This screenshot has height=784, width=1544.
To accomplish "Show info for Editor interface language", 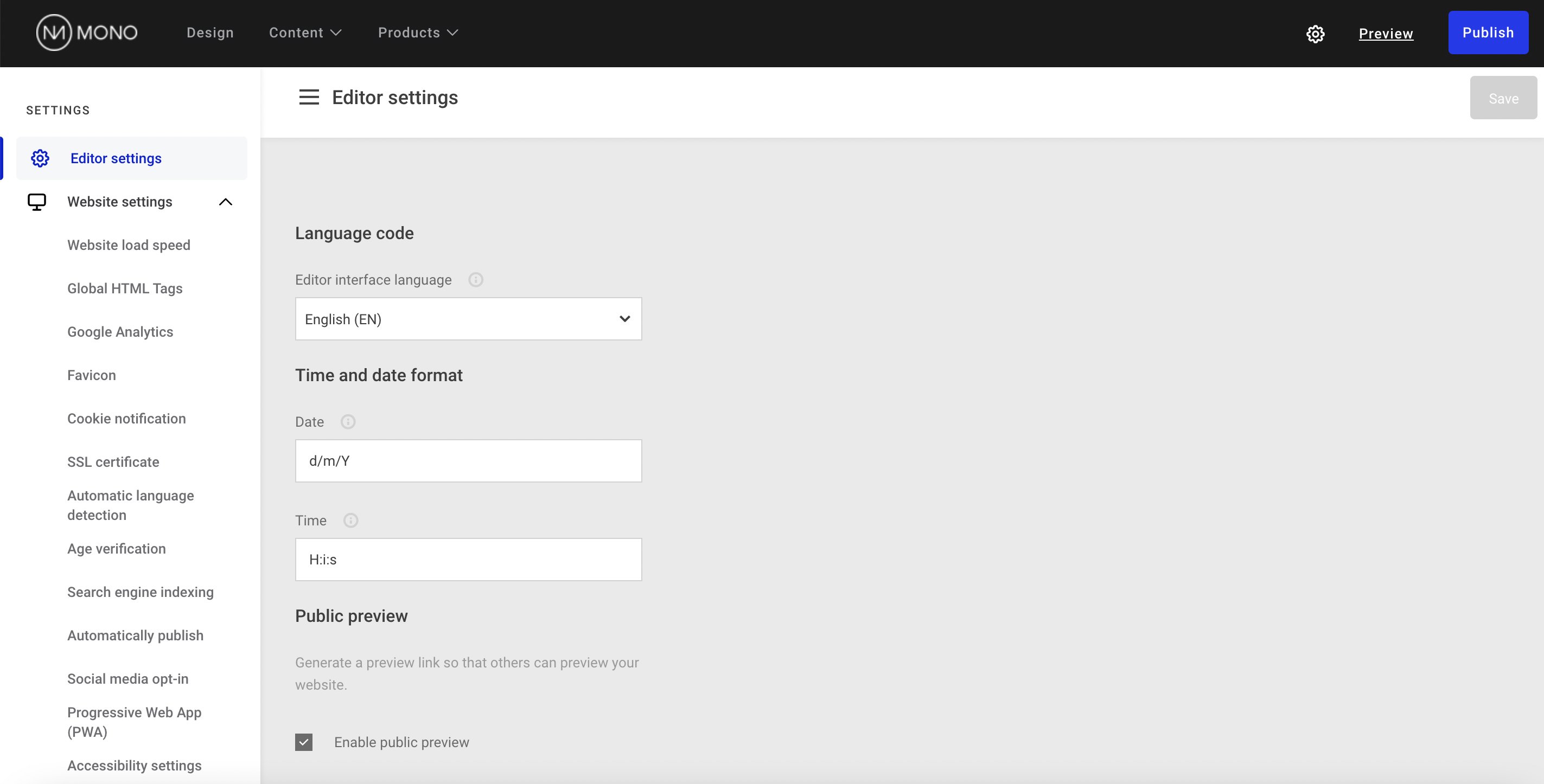I will 476,280.
